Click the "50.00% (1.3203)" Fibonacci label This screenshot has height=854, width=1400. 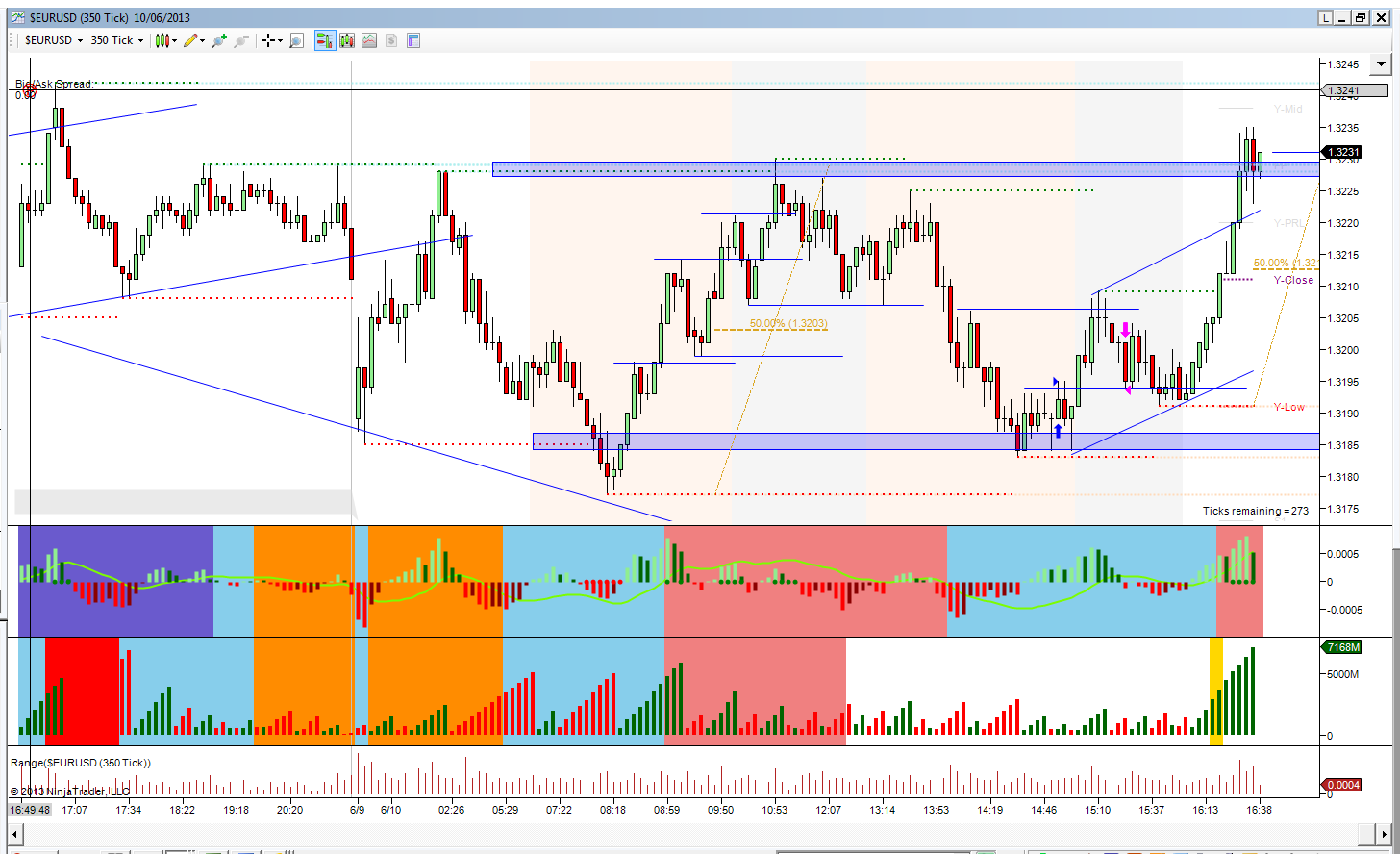[x=788, y=323]
